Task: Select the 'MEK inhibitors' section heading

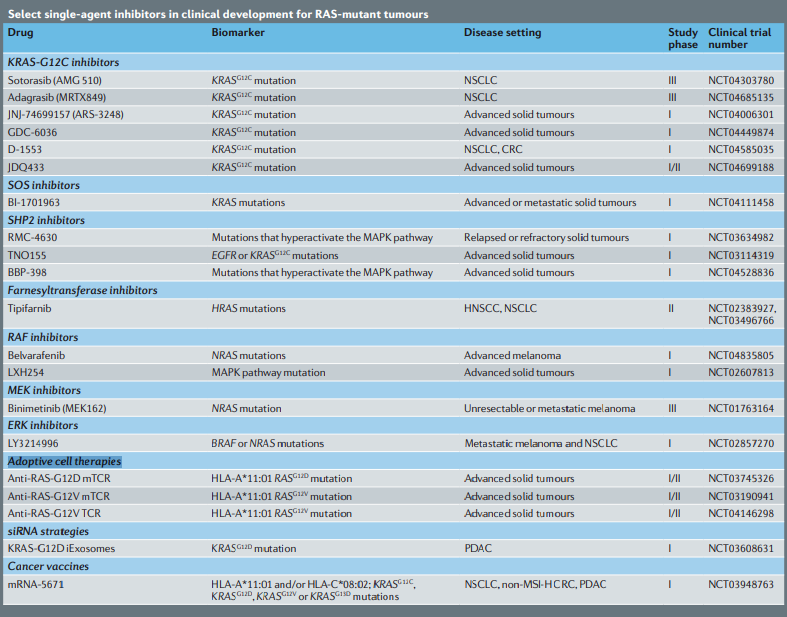Action: 44,390
